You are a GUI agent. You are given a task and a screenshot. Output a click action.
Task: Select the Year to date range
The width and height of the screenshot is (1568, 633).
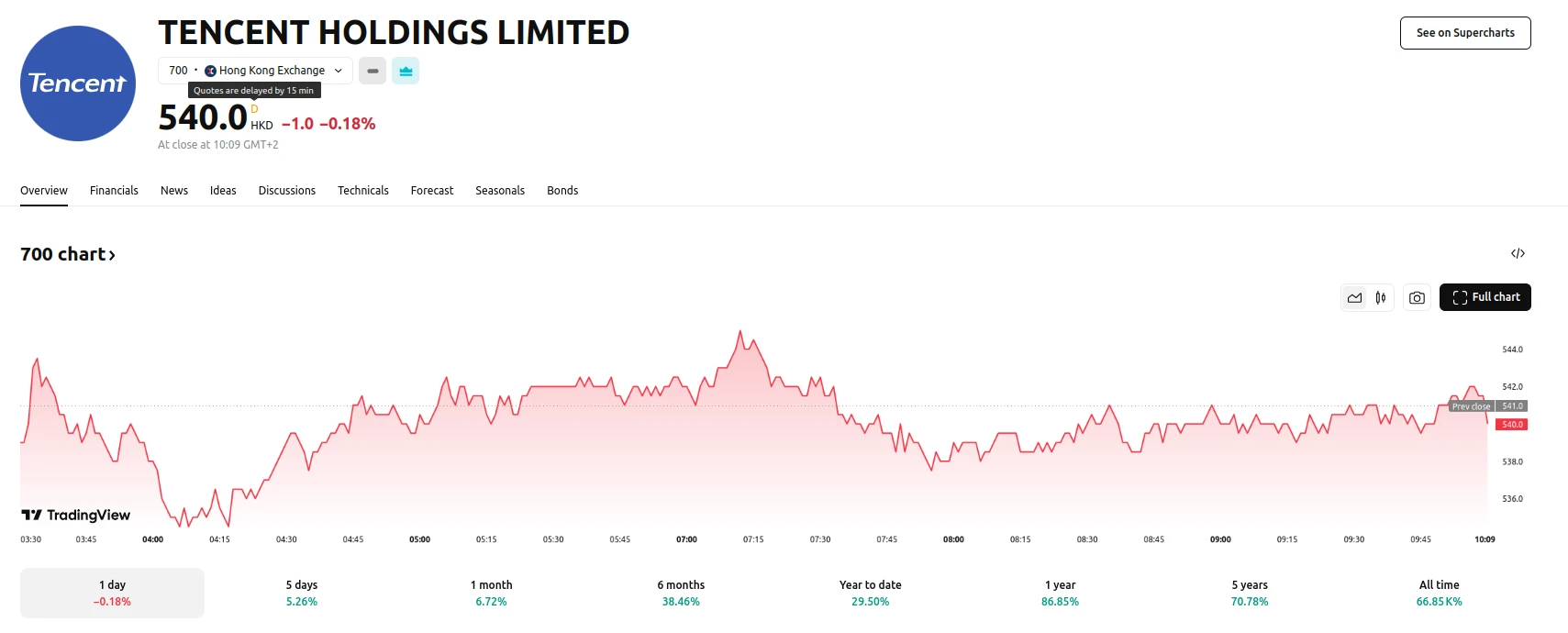click(x=871, y=593)
